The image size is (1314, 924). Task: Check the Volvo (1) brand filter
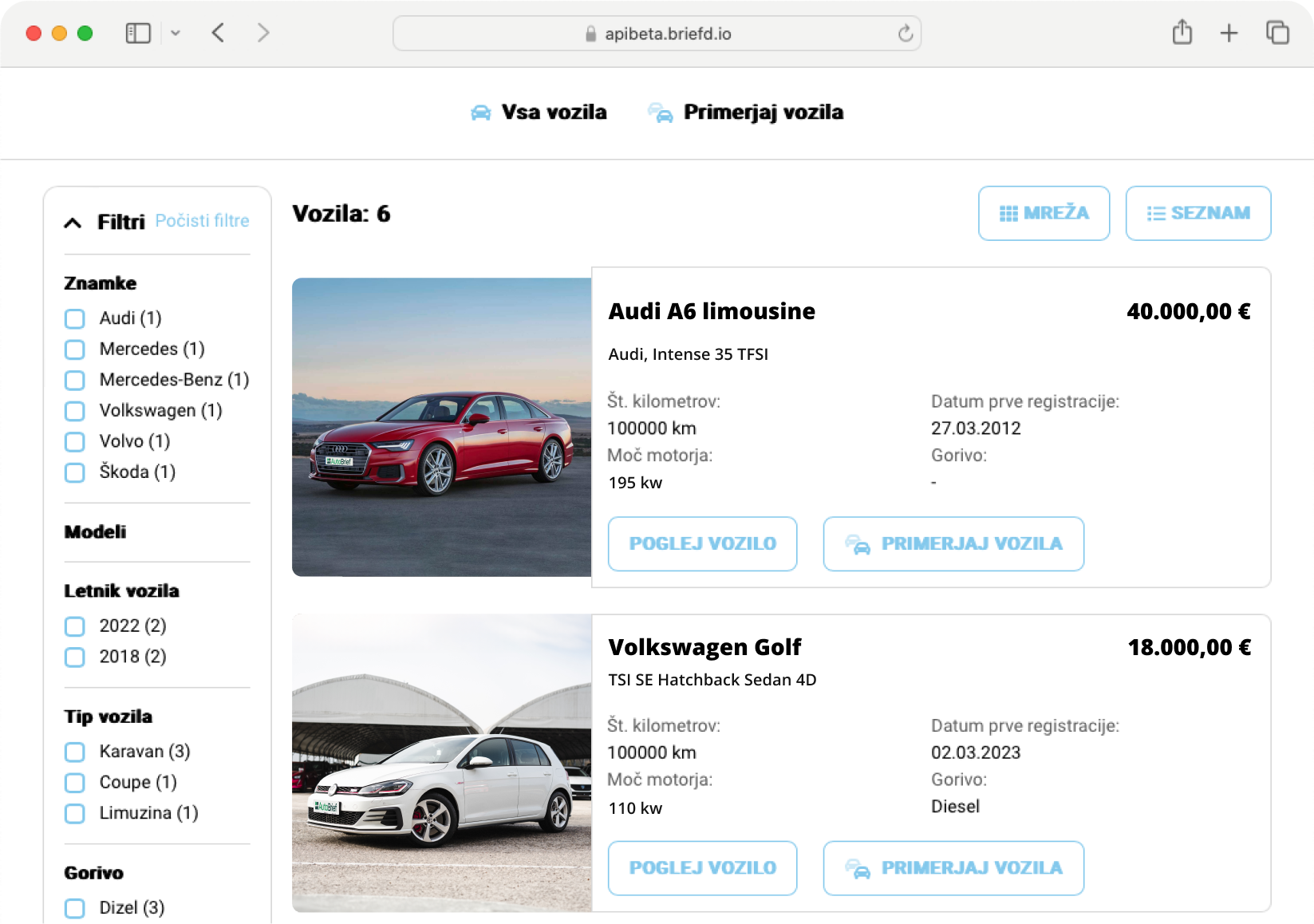coord(75,442)
